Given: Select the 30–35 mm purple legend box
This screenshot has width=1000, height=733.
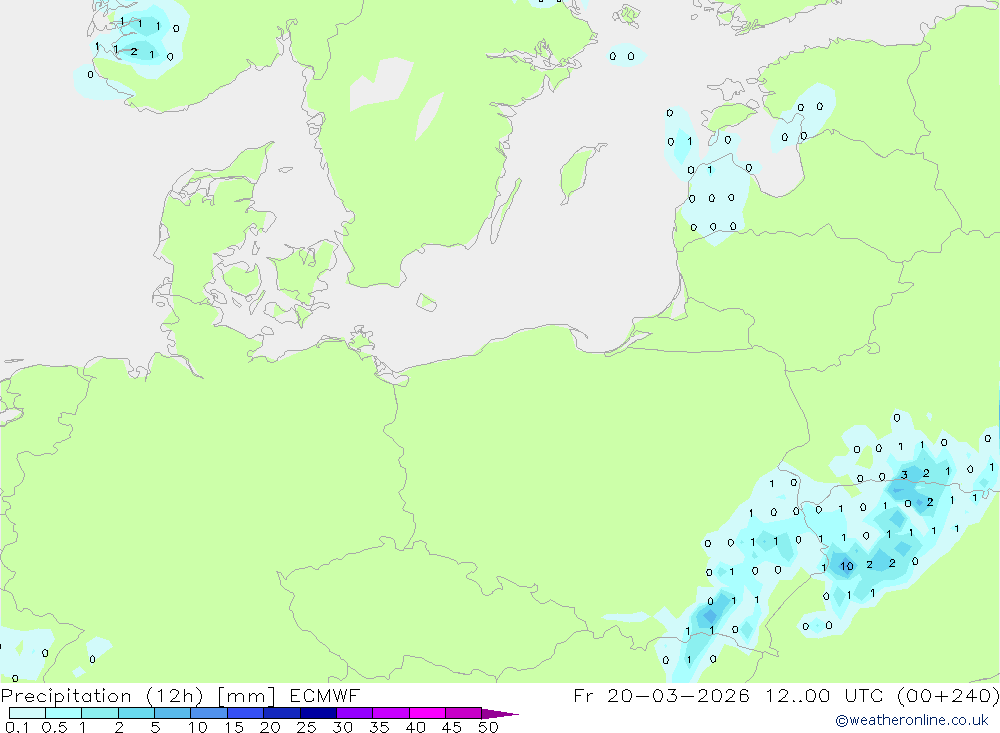Looking at the screenshot, I should (x=354, y=713).
